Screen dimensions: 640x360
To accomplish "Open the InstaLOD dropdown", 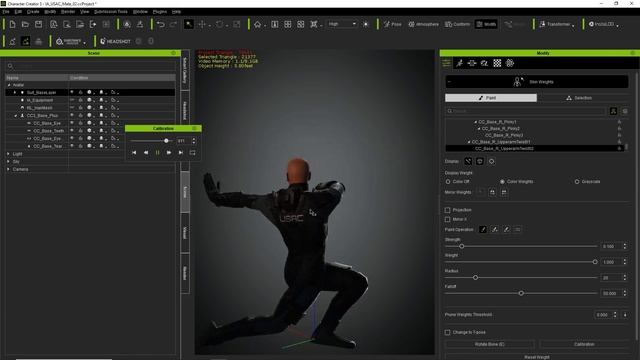I will [x=604, y=24].
